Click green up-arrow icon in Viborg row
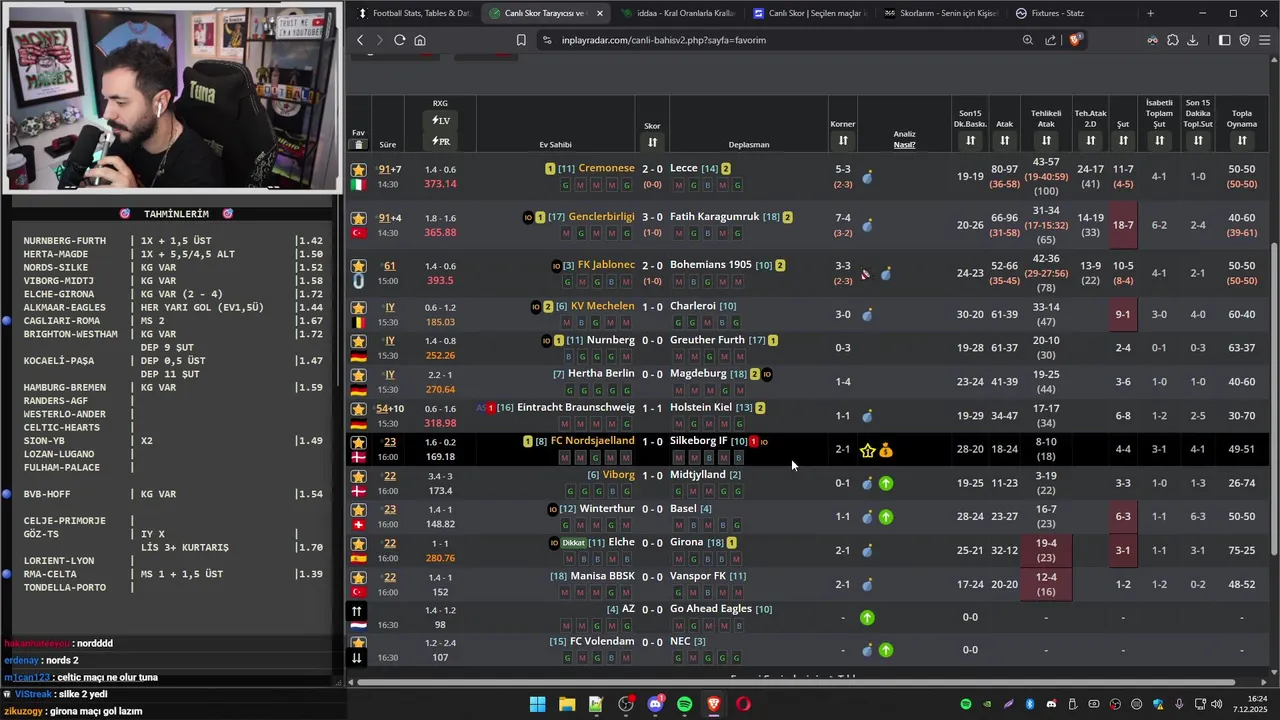The width and height of the screenshot is (1280, 720). coord(886,484)
